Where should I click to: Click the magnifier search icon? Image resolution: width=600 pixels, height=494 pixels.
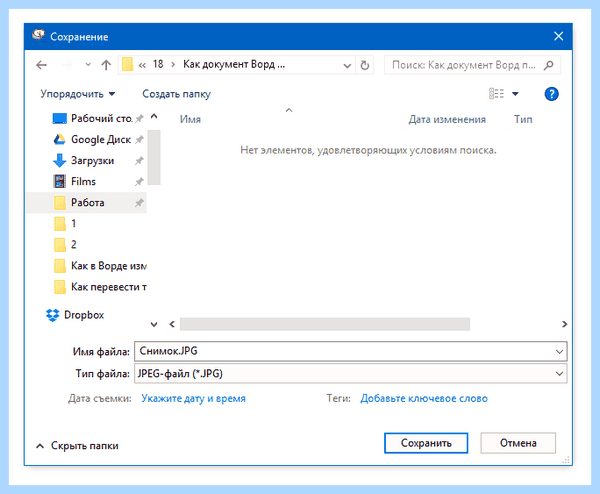click(549, 65)
